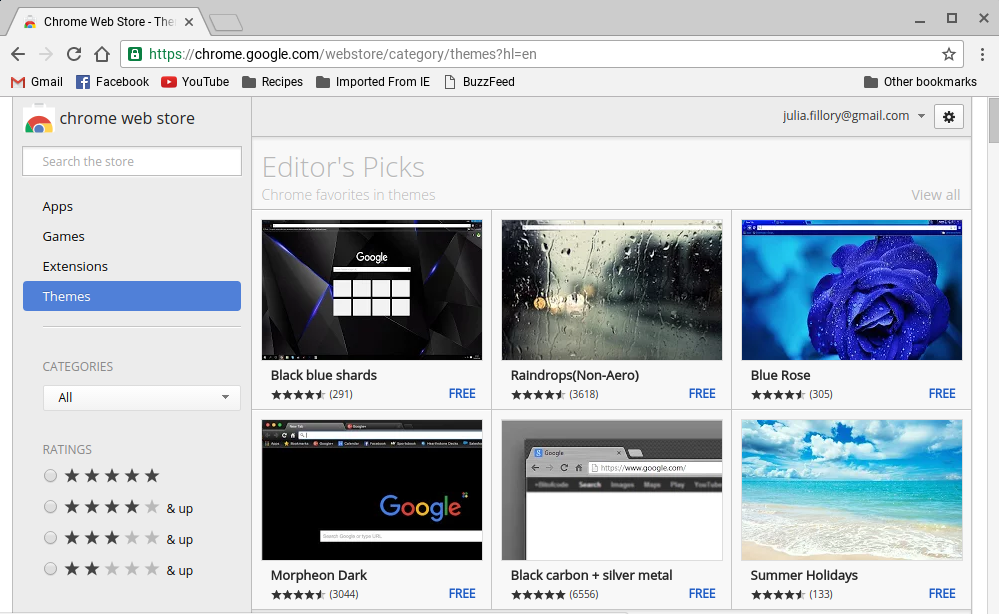Viewport: 999px width, 614px height.
Task: Open the settings gear menu
Action: coord(948,116)
